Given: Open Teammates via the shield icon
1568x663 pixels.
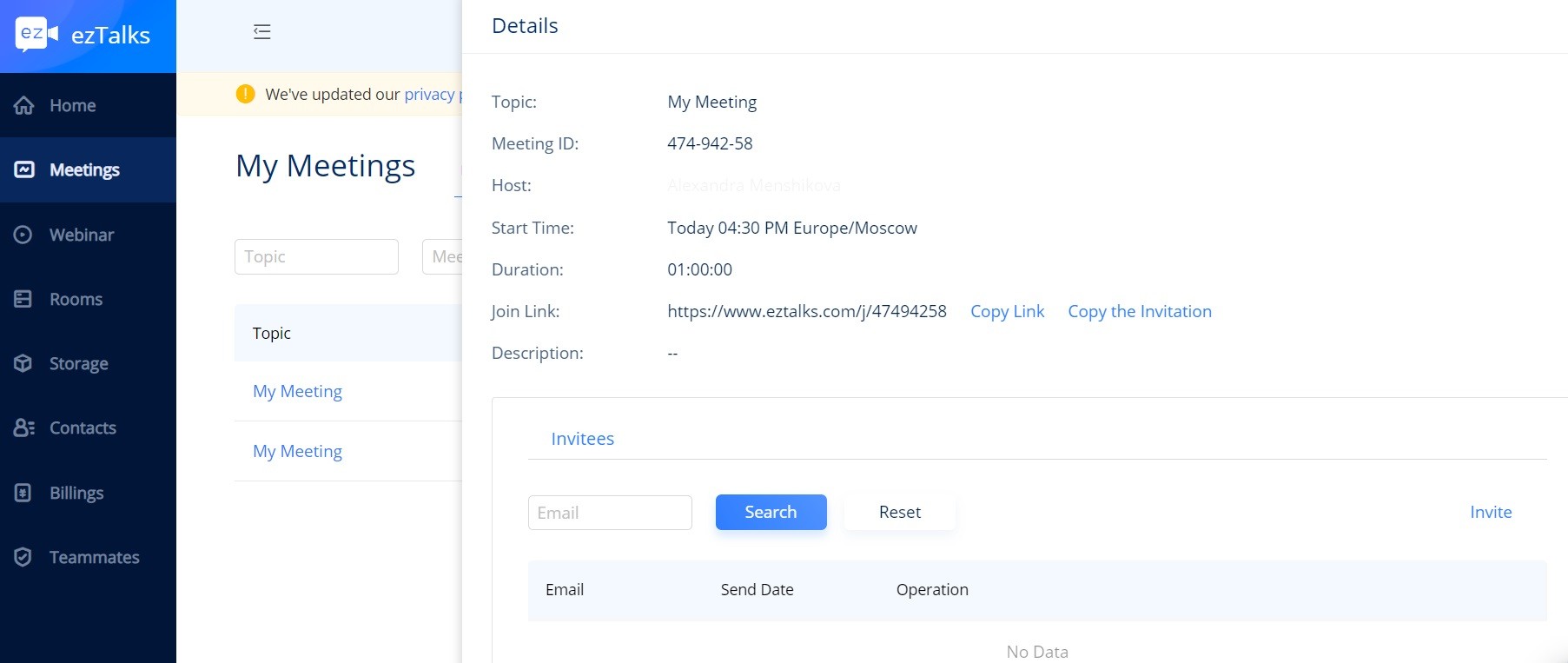Looking at the screenshot, I should pyautogui.click(x=23, y=557).
